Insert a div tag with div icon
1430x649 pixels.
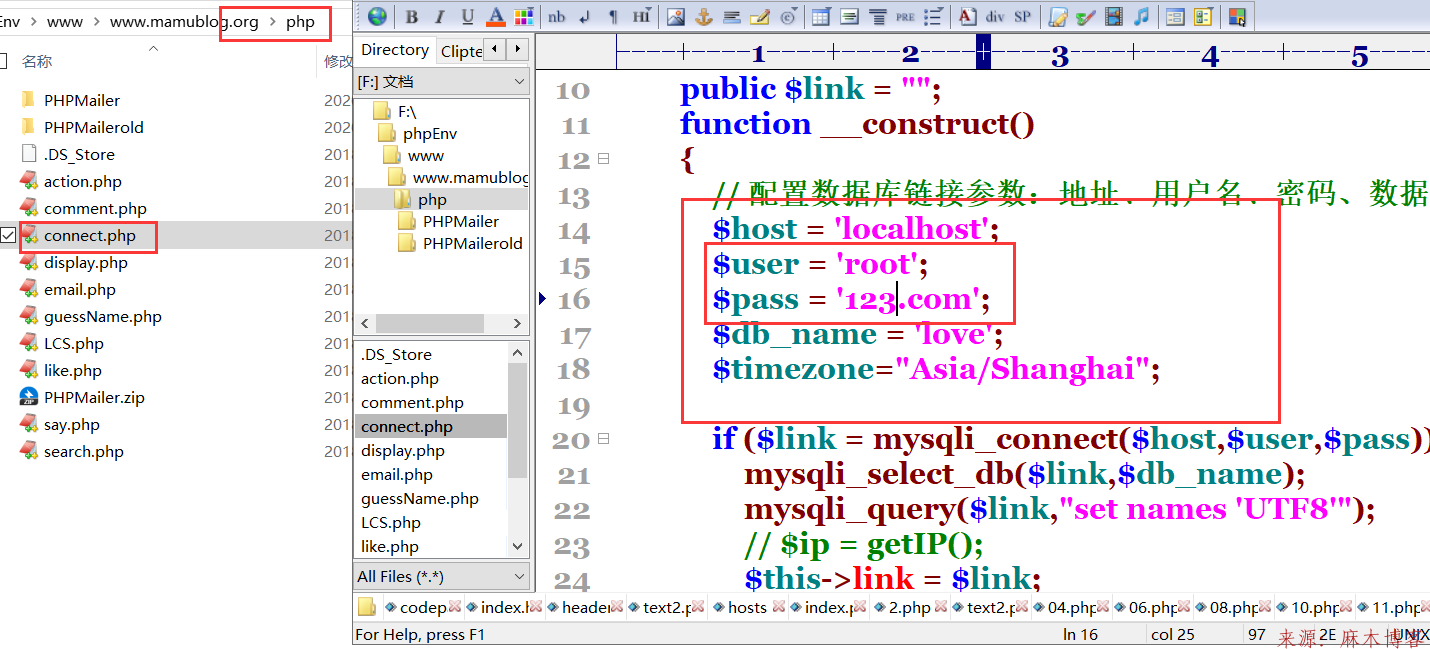(995, 16)
